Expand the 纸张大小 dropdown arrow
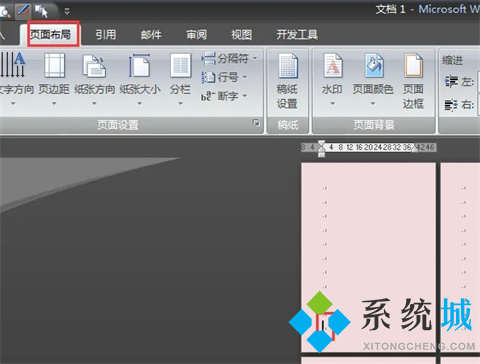 click(x=140, y=104)
